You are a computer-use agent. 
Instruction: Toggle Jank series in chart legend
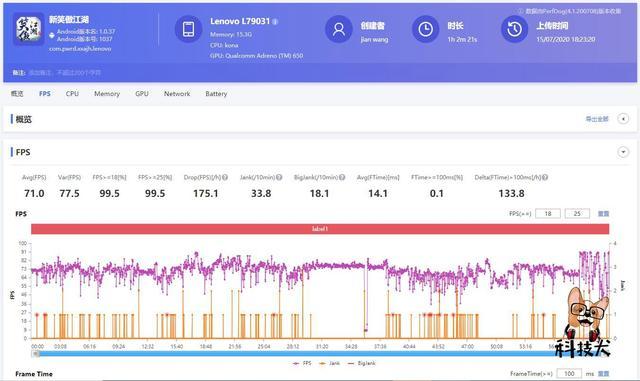330,363
